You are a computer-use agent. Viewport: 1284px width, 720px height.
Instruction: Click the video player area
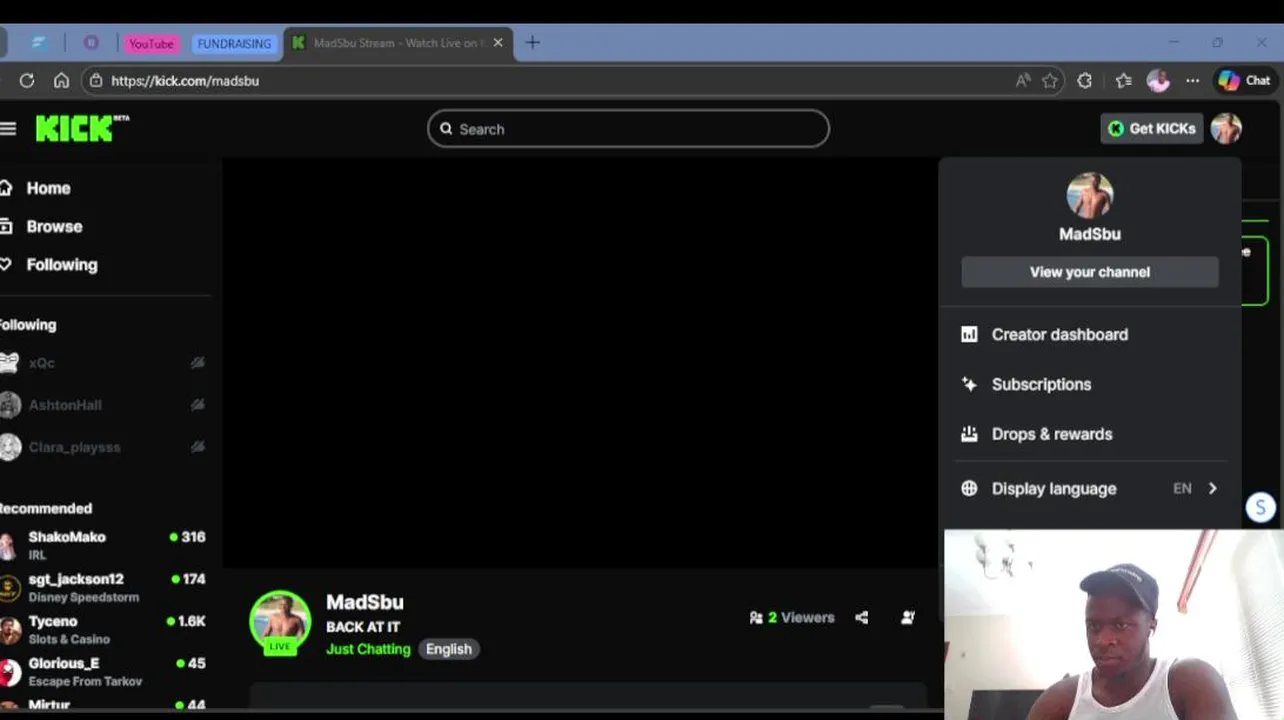[x=580, y=363]
